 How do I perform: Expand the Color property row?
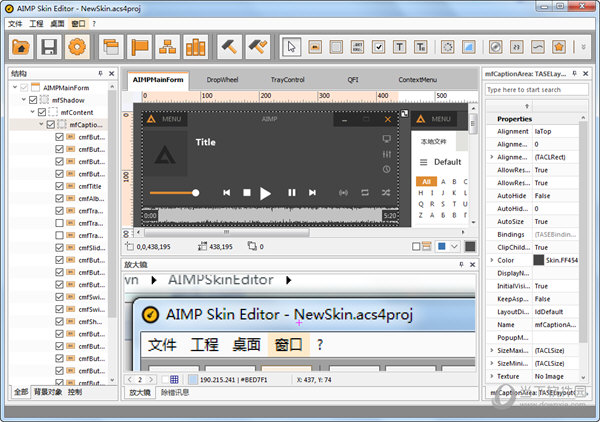pyautogui.click(x=492, y=260)
